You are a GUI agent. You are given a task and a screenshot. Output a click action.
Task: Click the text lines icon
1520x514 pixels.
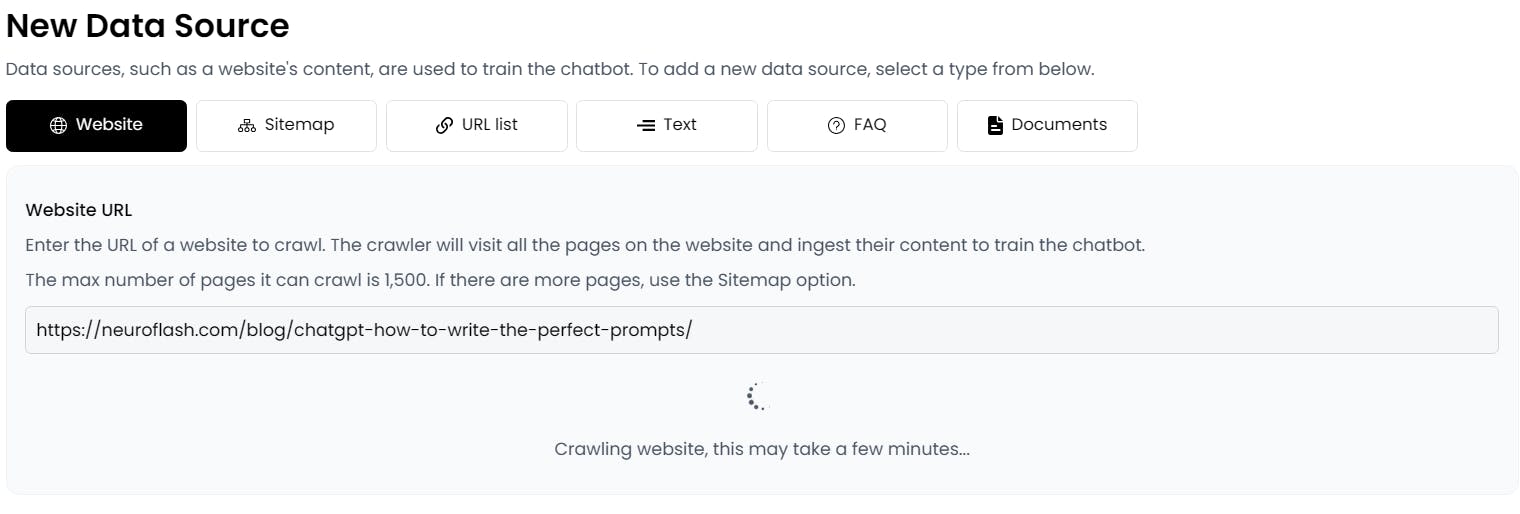tap(646, 125)
